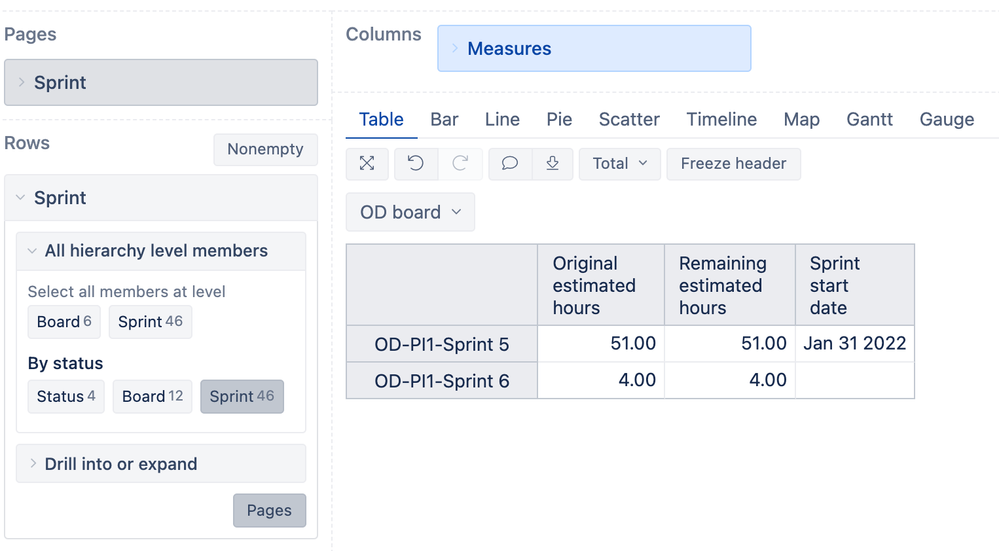Open the Total dropdown
The width and height of the screenshot is (999, 551).
click(619, 163)
